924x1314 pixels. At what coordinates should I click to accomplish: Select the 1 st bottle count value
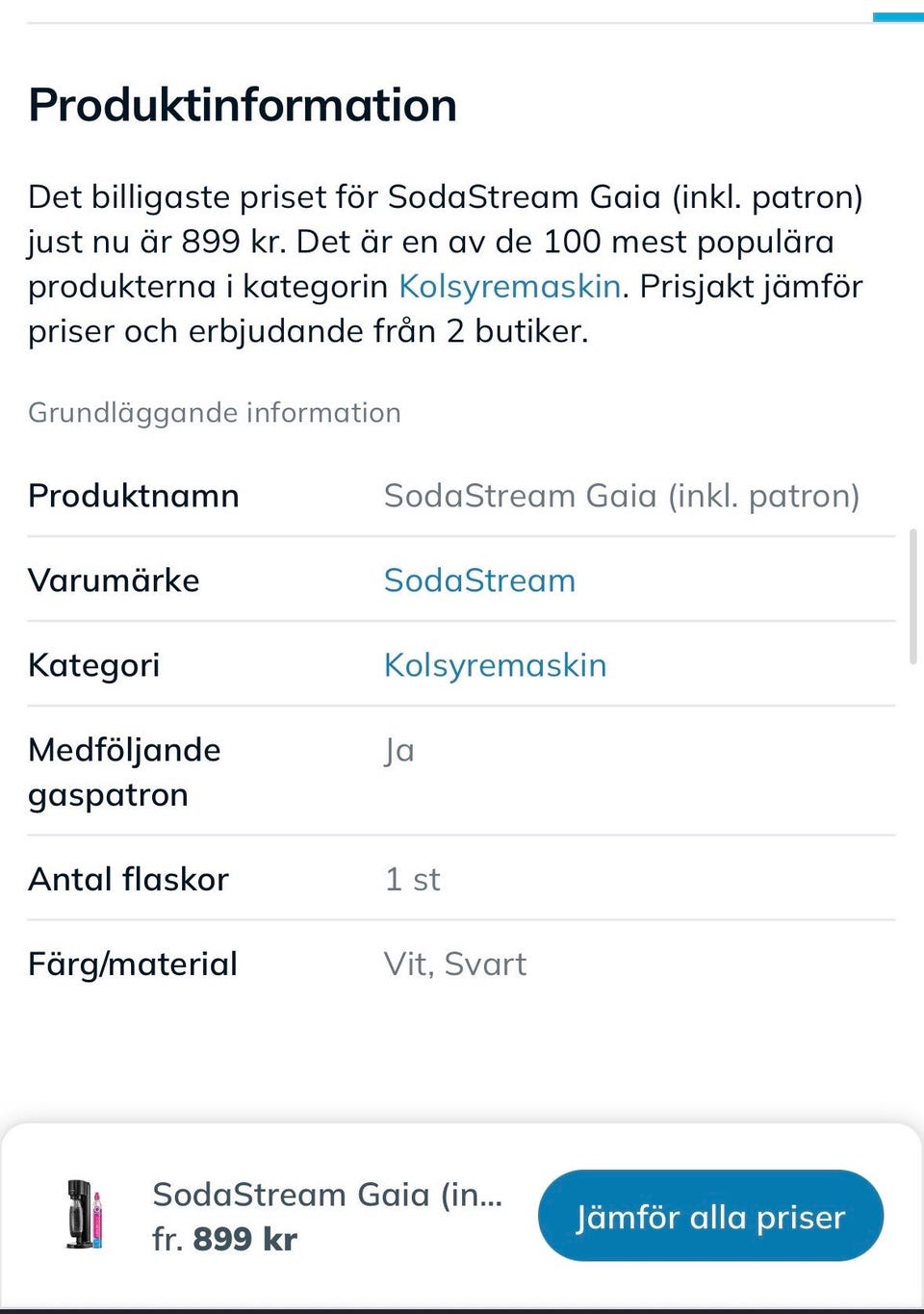click(x=412, y=879)
